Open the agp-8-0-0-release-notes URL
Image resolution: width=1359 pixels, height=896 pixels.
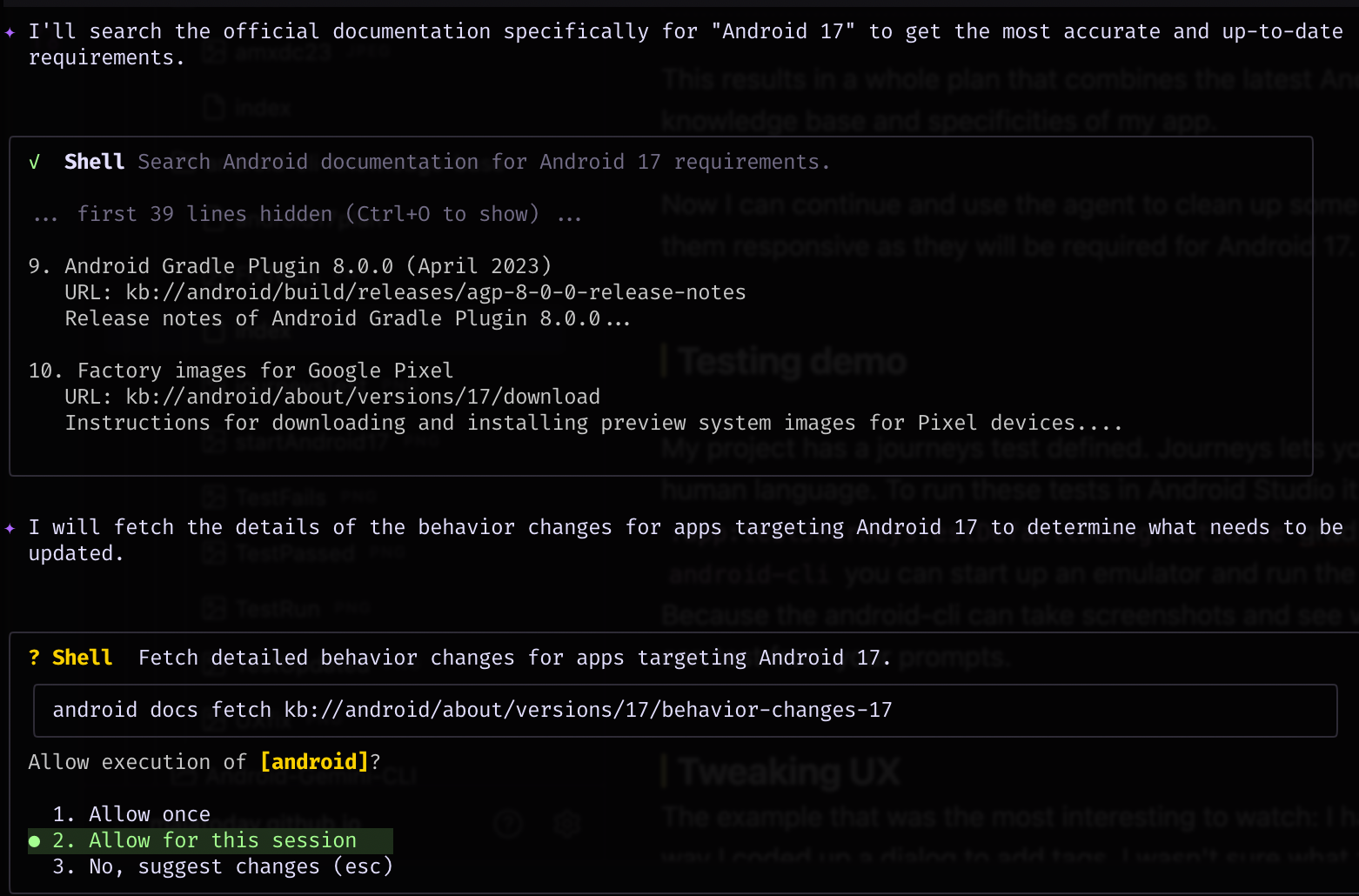[435, 292]
